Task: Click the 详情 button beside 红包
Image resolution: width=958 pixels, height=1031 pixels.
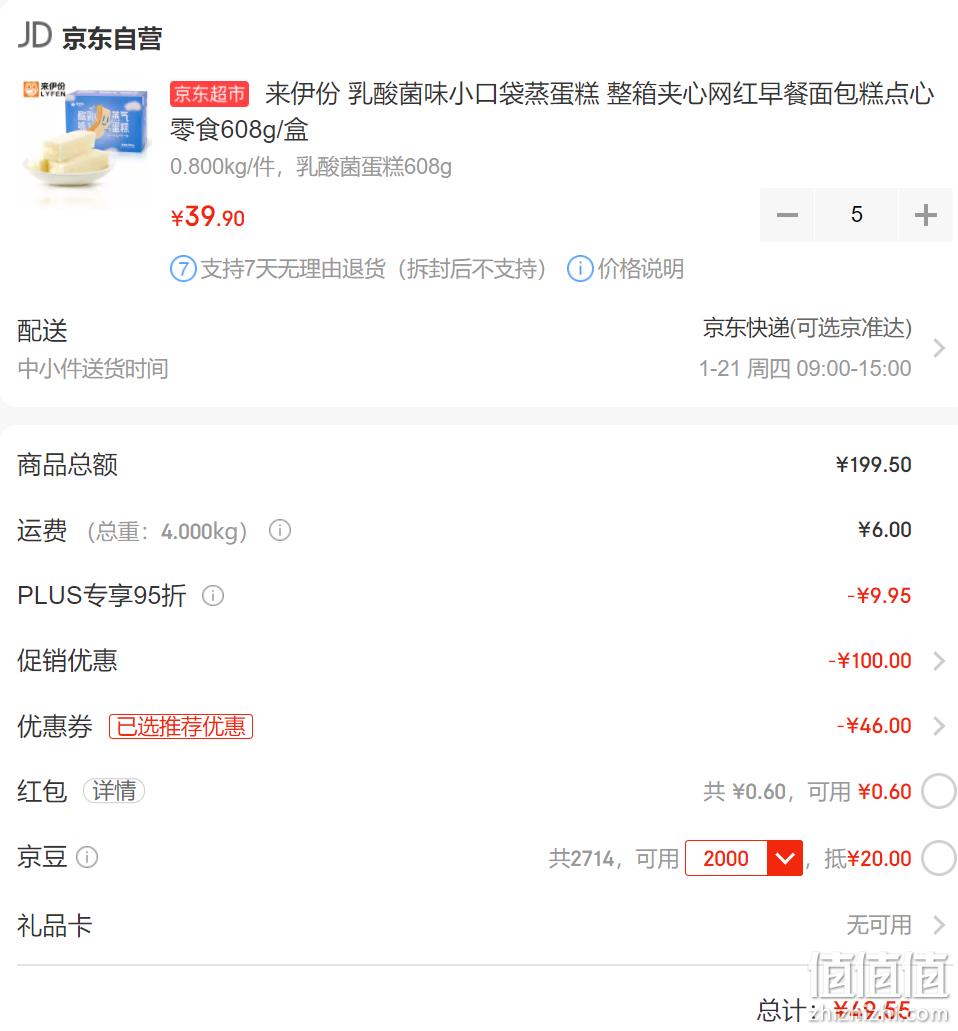Action: tap(114, 791)
